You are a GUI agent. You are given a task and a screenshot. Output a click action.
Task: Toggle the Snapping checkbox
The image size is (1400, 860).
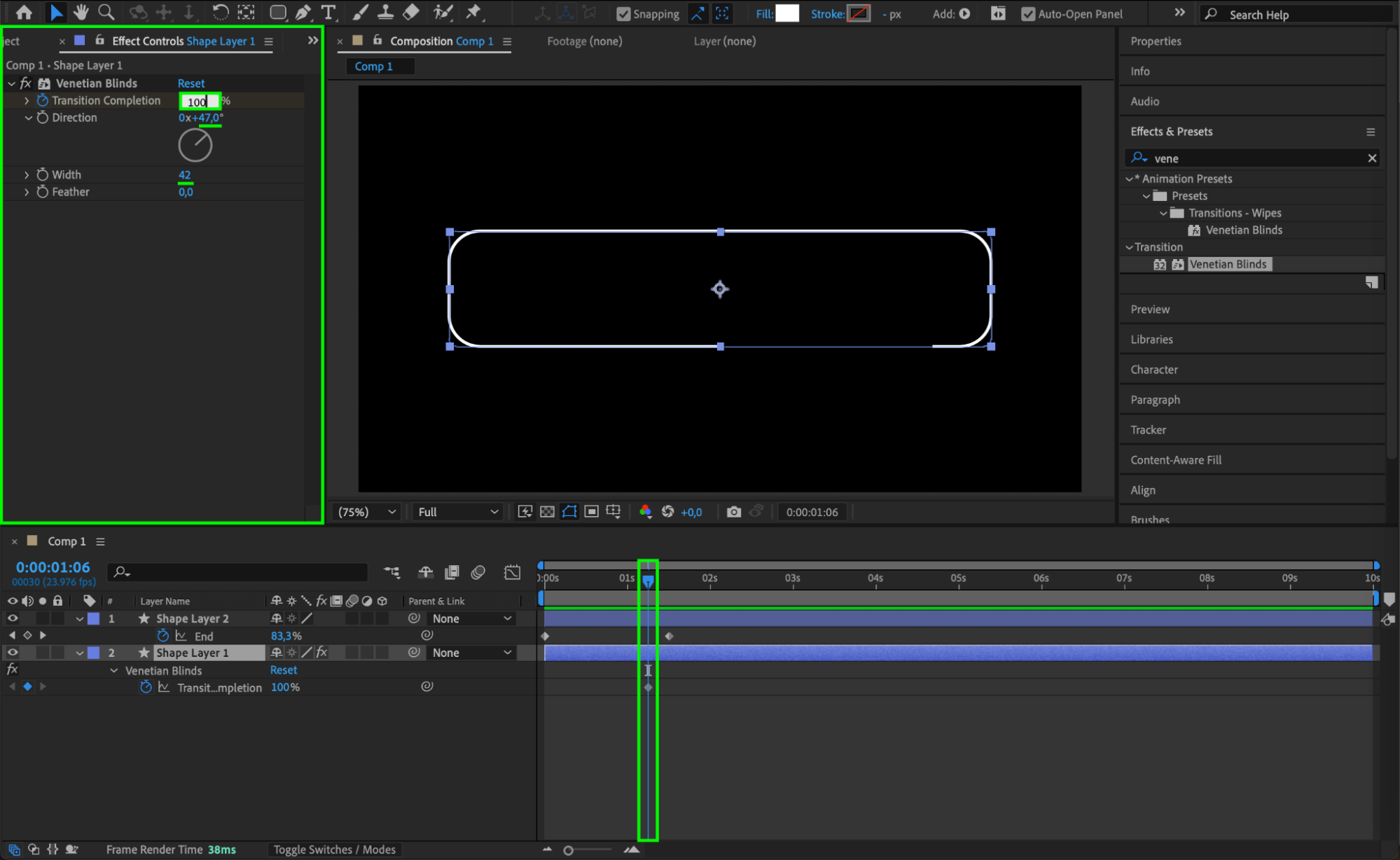[623, 14]
